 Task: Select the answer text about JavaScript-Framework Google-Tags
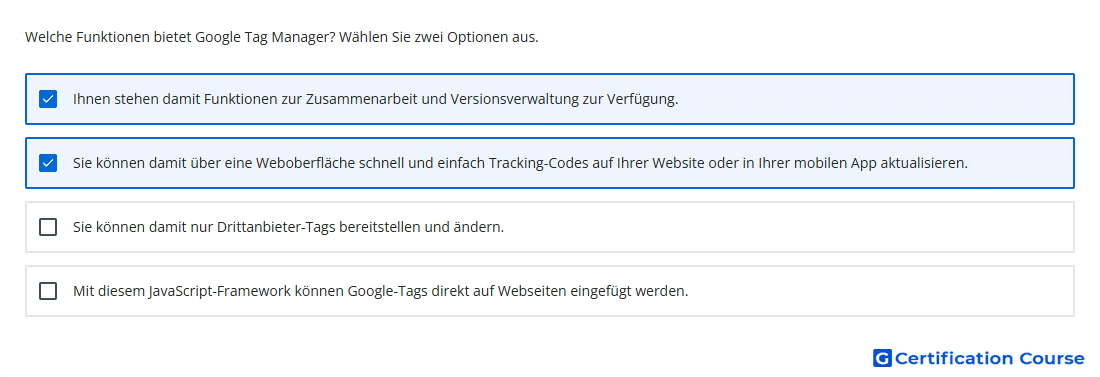[x=381, y=291]
